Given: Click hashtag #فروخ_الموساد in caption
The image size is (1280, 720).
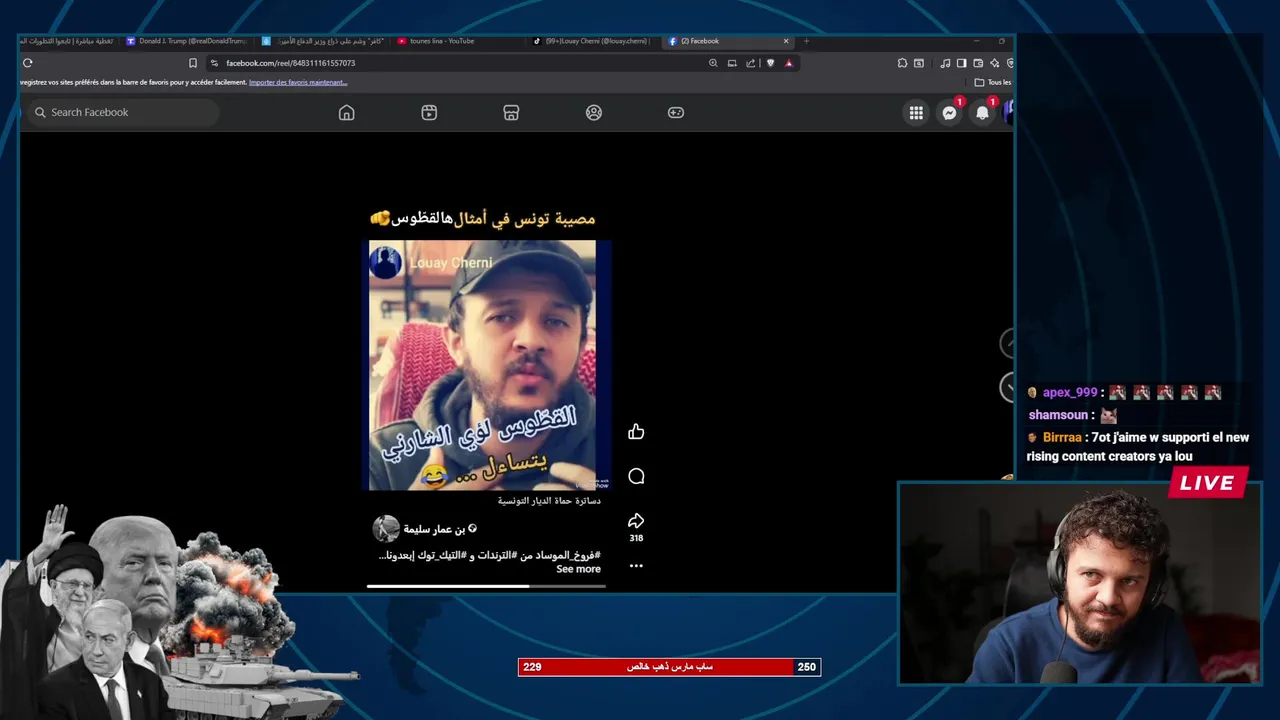Looking at the screenshot, I should click(x=566, y=554).
